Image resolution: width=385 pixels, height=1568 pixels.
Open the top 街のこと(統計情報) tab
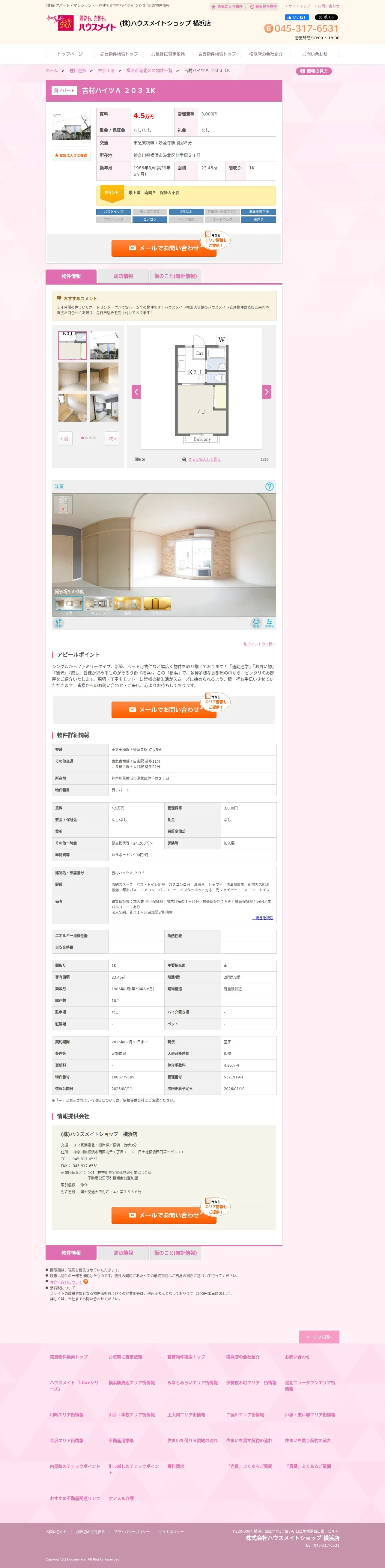tap(175, 276)
